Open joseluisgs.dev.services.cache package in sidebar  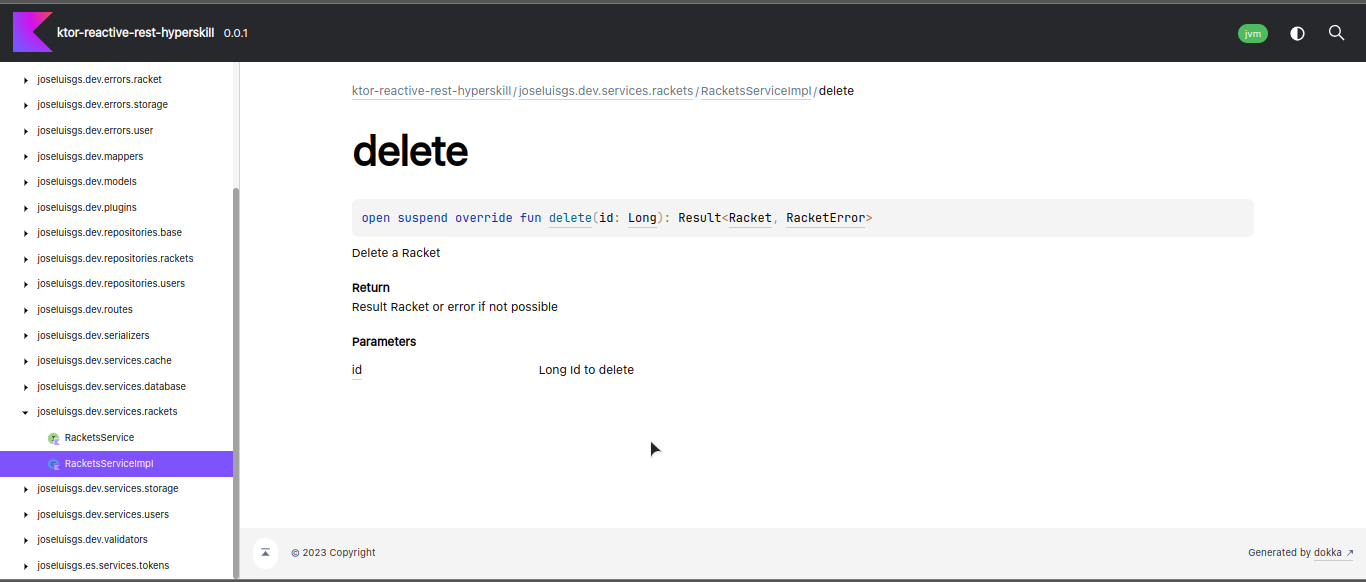pos(104,361)
